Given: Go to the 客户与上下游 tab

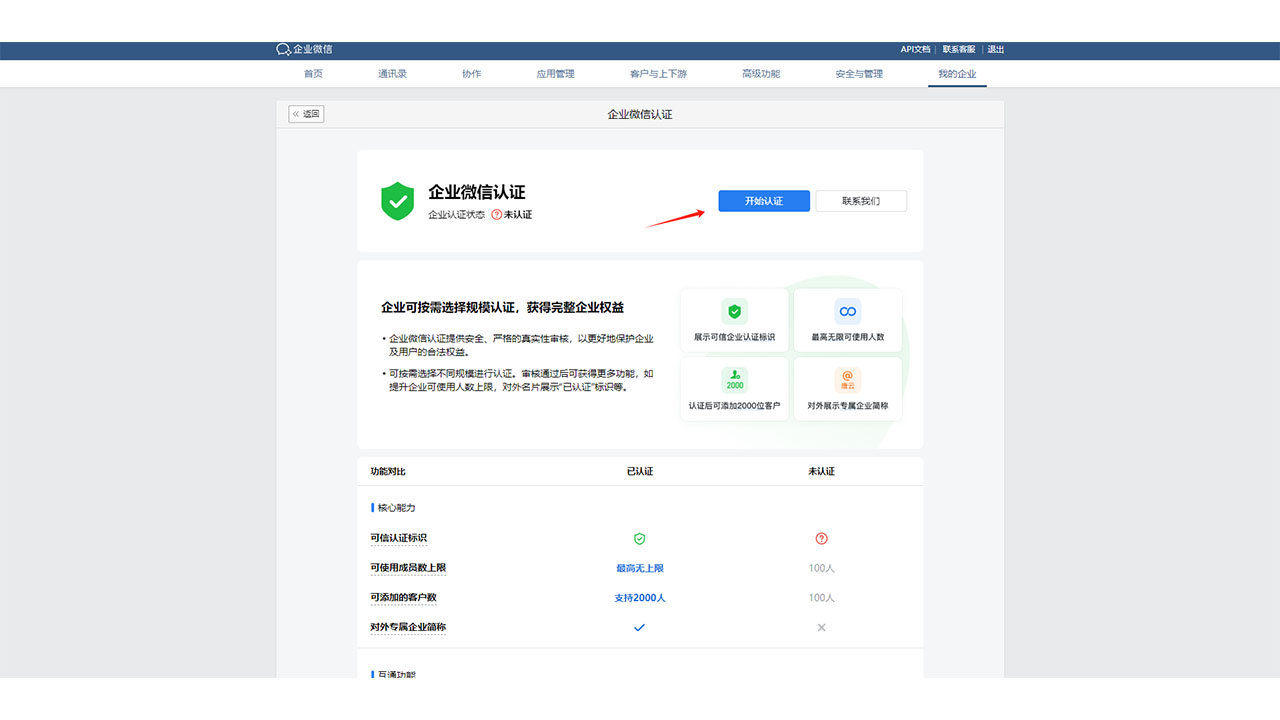Looking at the screenshot, I should tap(658, 74).
